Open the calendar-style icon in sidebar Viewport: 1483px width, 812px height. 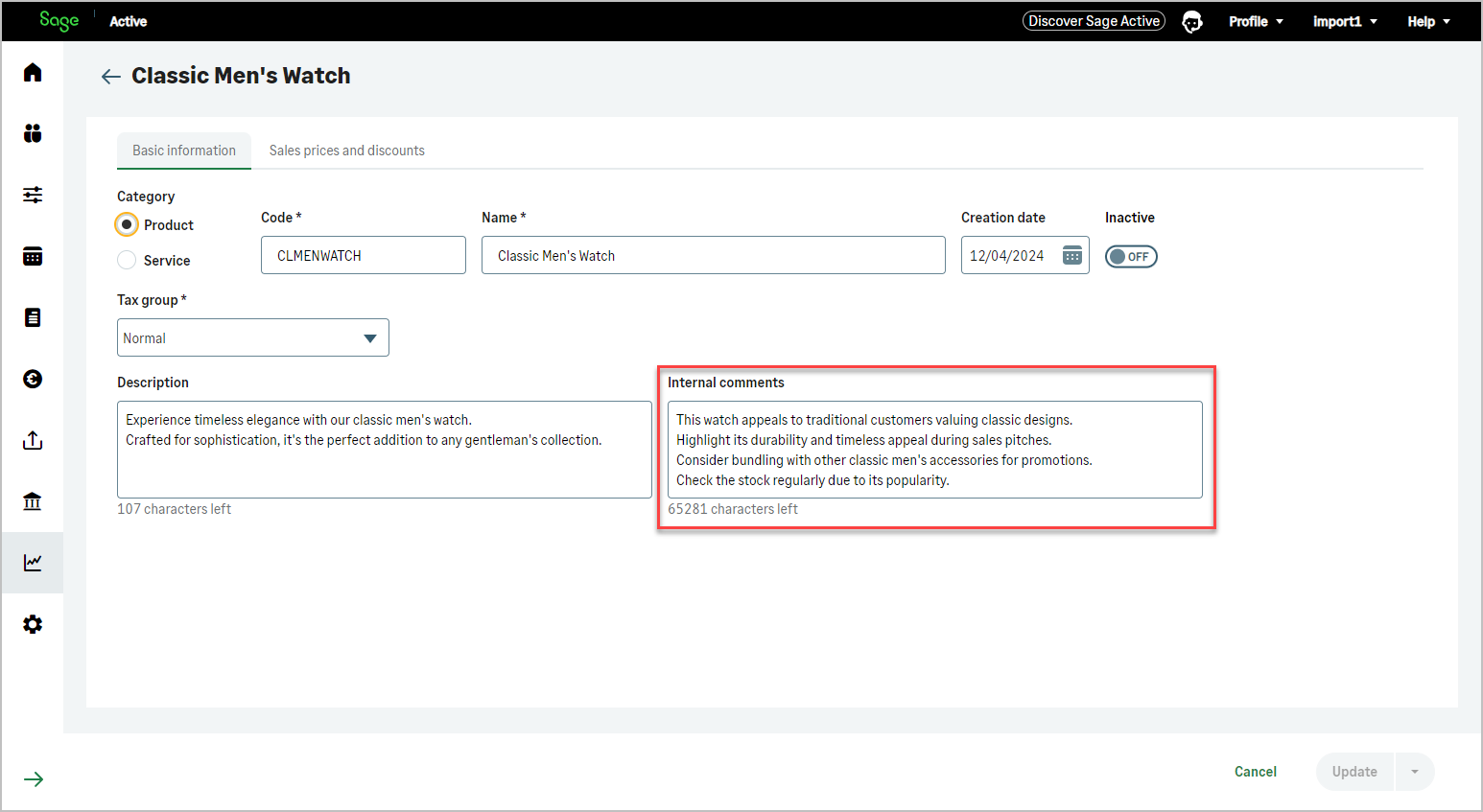pyautogui.click(x=33, y=256)
